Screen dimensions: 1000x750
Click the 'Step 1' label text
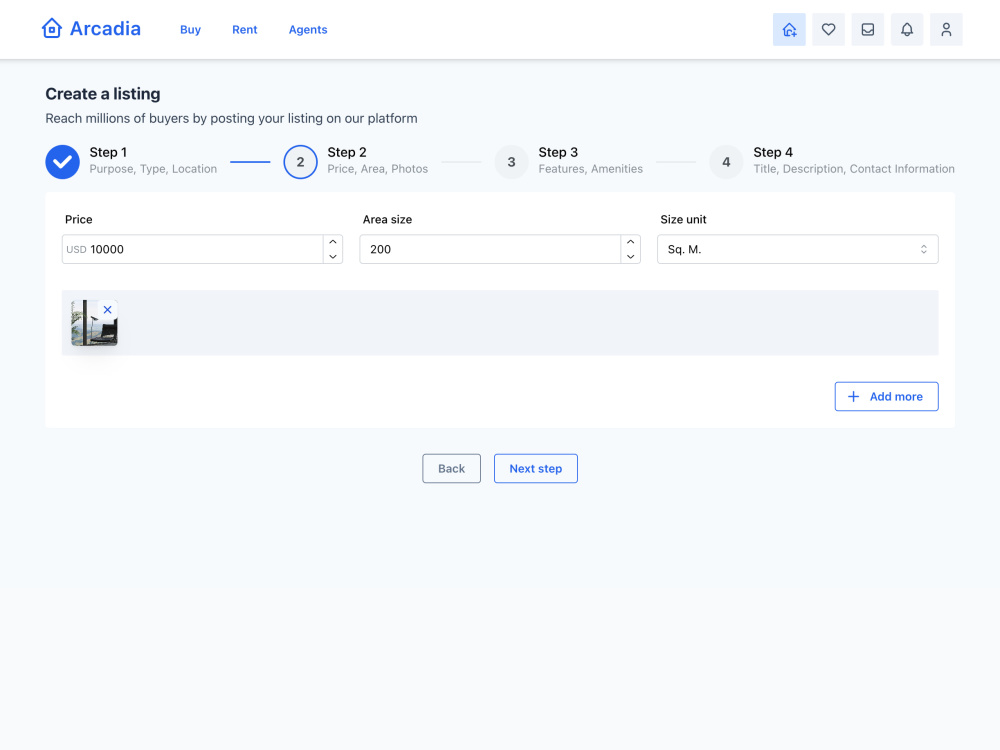click(x=108, y=152)
